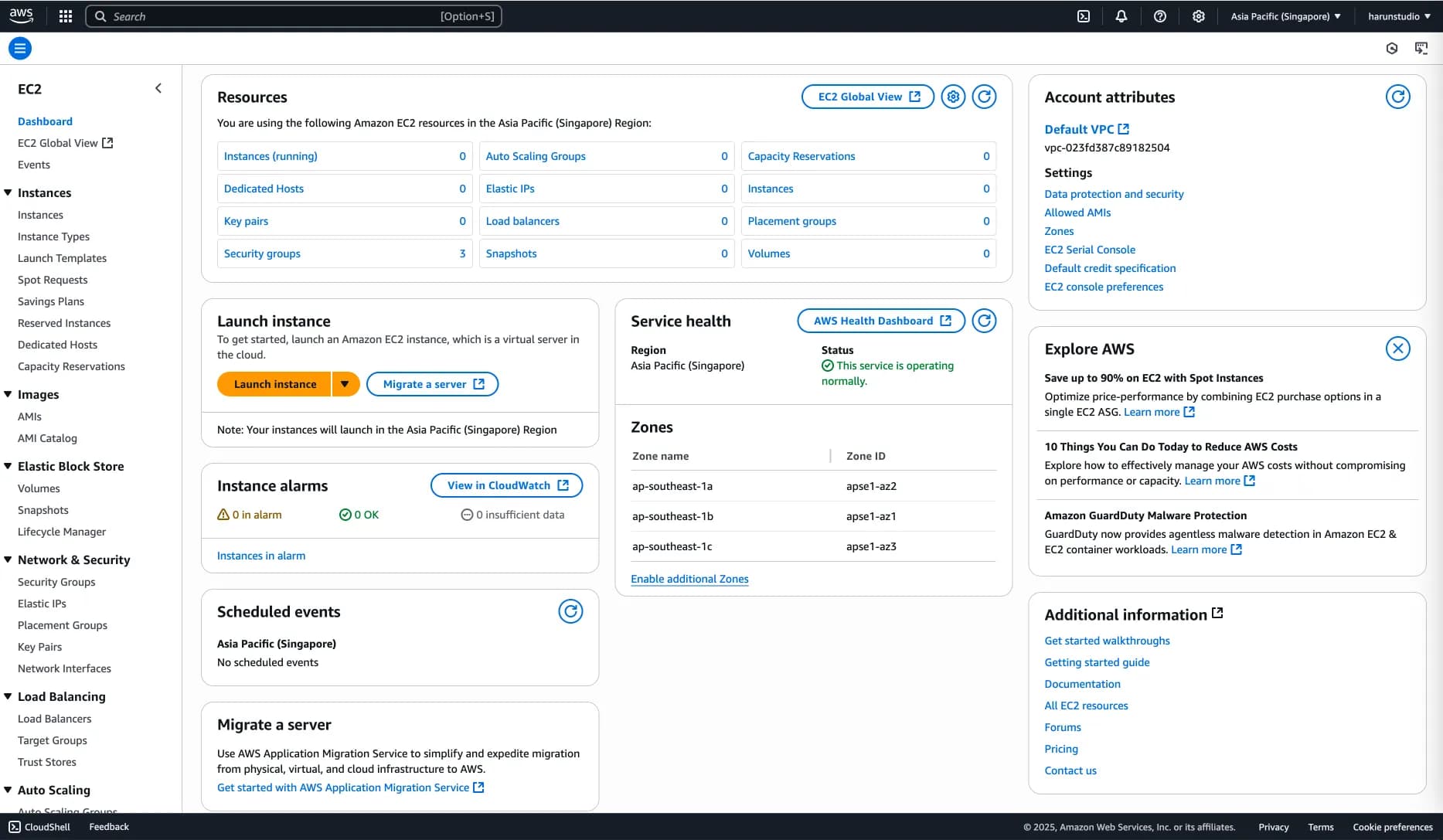This screenshot has height=840, width=1443.
Task: Collapse the Network & Security section
Action: (9, 559)
